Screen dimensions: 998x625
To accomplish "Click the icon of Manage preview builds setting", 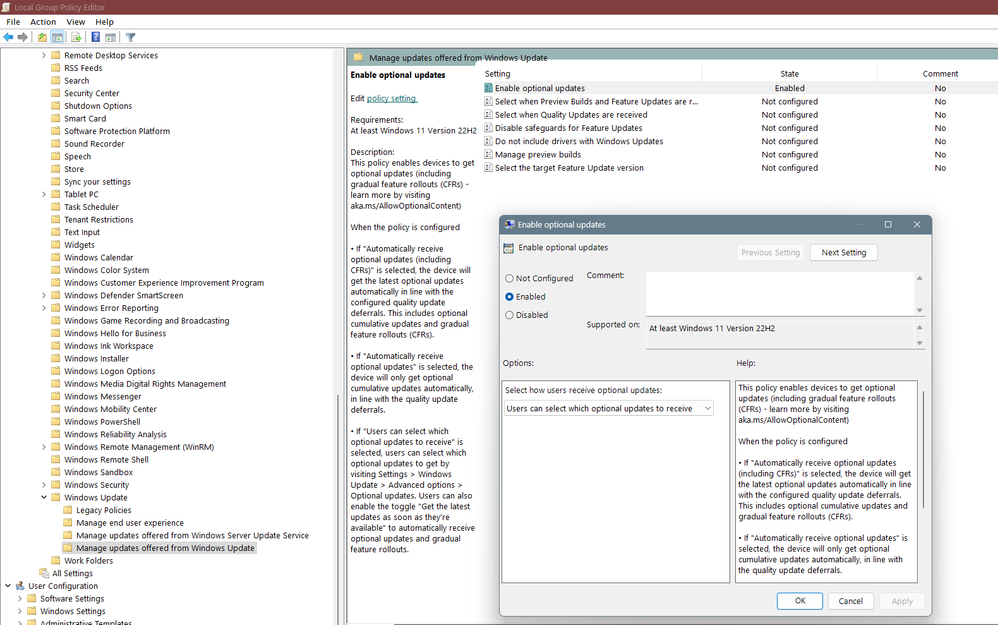I will [x=488, y=155].
